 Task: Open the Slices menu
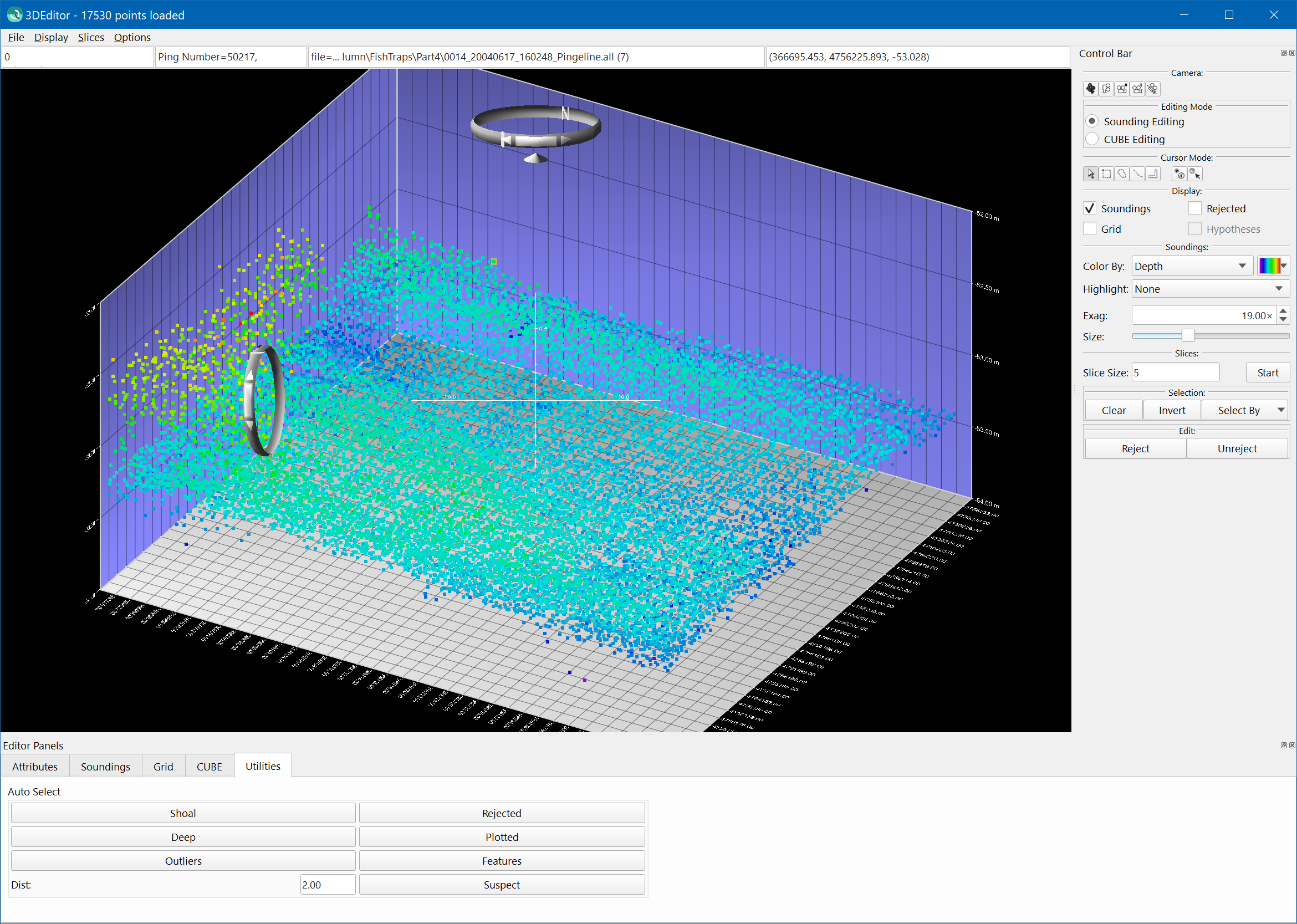(91, 38)
